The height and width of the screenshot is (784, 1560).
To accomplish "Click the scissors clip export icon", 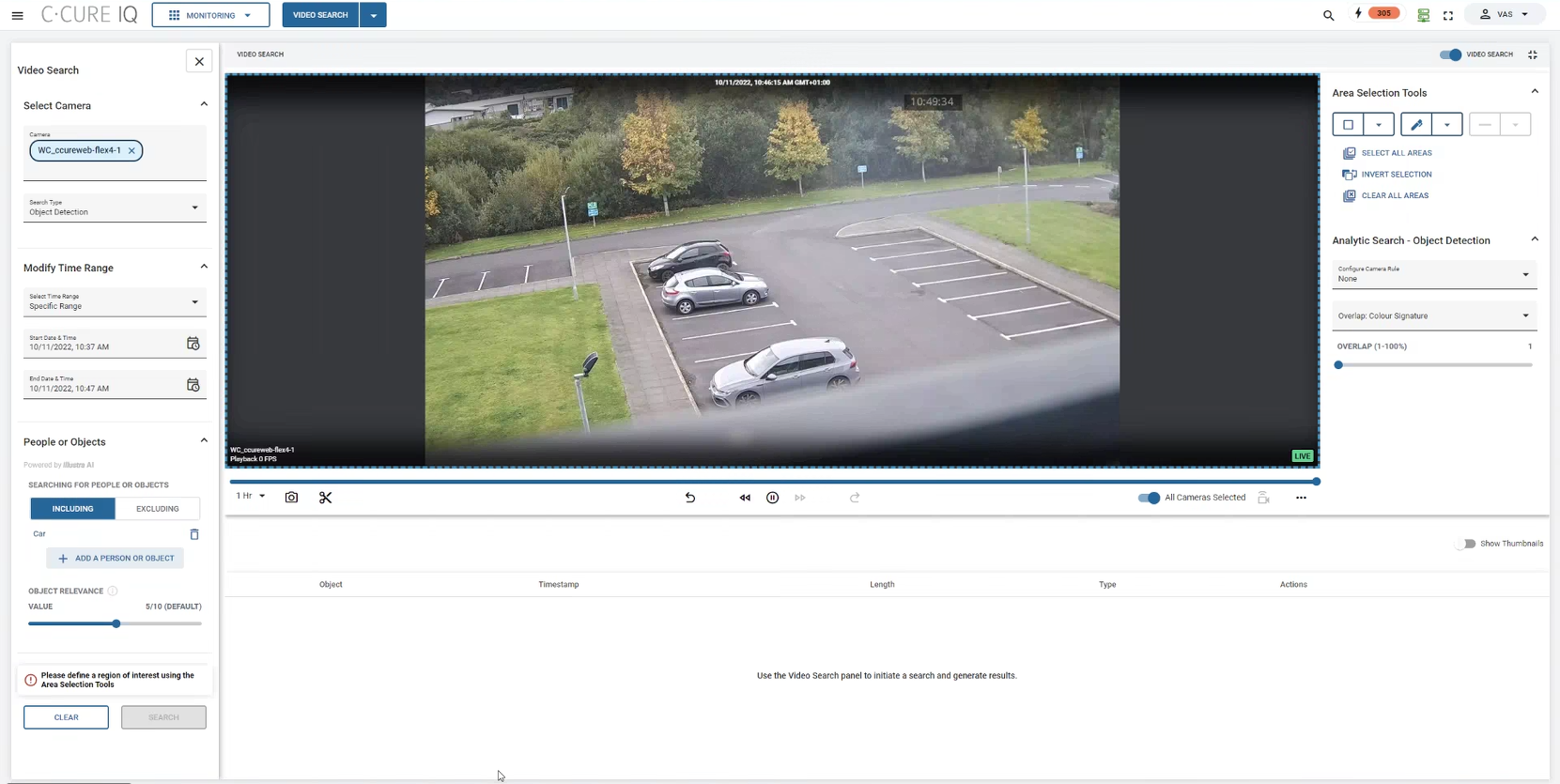I will (x=325, y=498).
